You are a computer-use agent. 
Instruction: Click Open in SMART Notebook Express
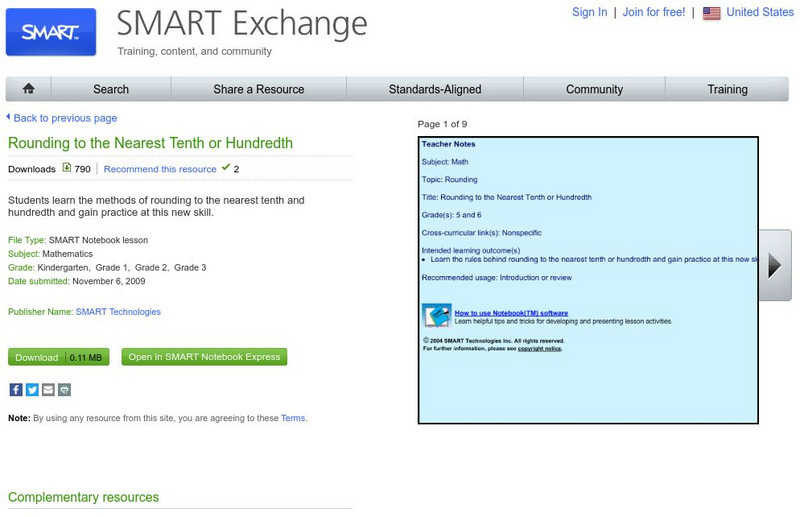(204, 357)
